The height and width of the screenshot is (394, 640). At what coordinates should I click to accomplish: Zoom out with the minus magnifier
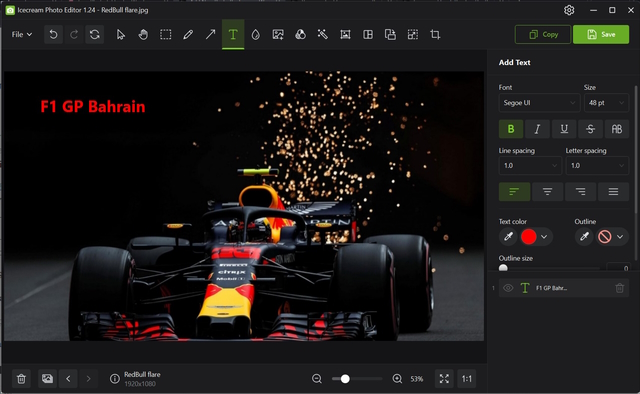317,379
